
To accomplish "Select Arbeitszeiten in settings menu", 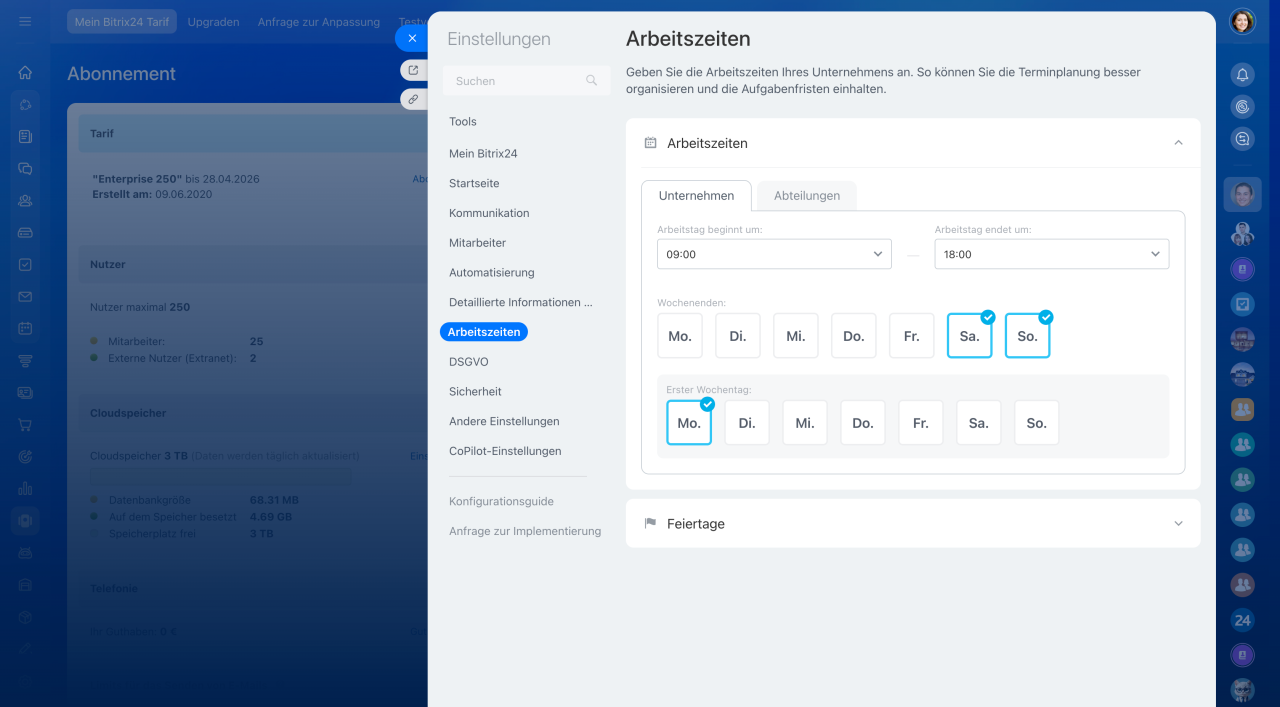I will (484, 332).
